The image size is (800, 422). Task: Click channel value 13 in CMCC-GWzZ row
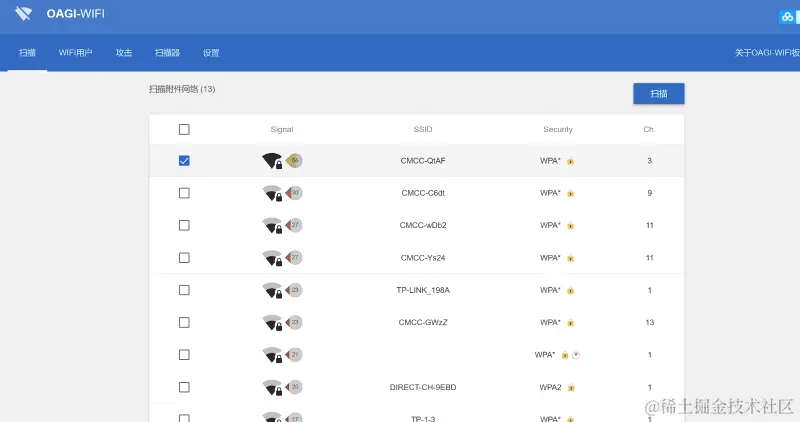(x=649, y=322)
